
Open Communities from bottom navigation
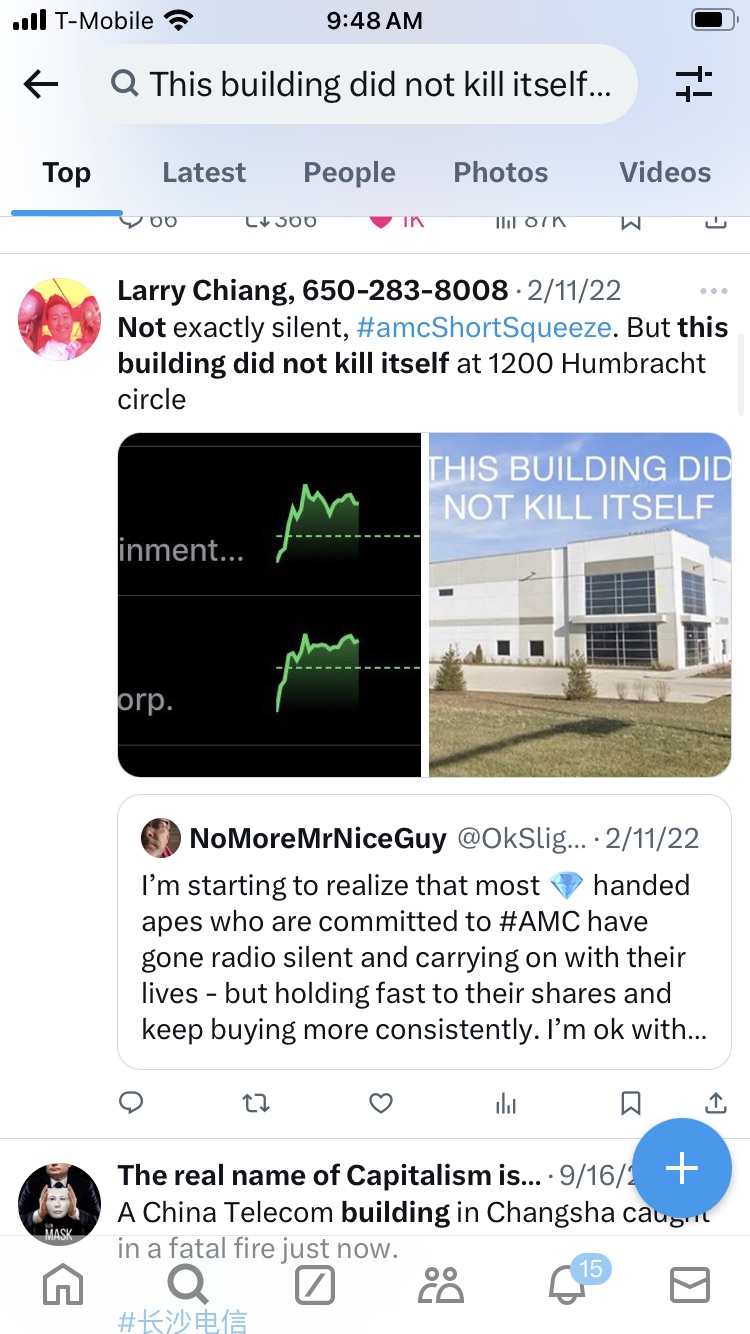click(x=439, y=1285)
